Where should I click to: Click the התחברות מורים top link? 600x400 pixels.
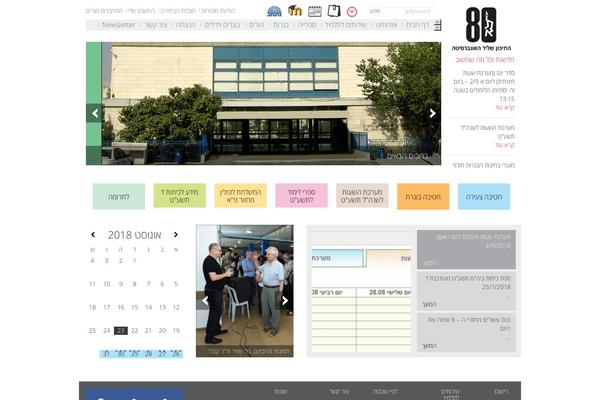pos(104,11)
